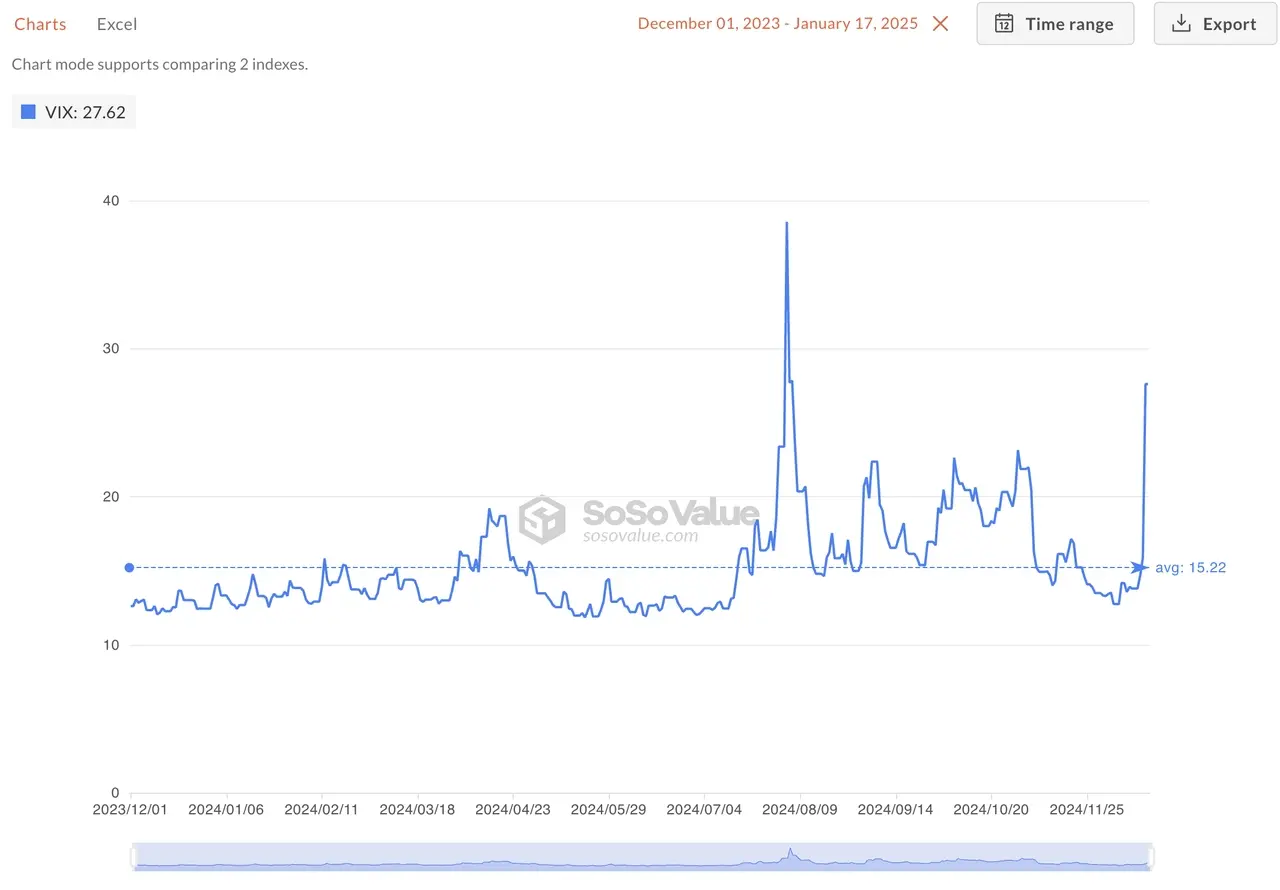1280x890 pixels.
Task: Click the calendar icon on Time range button
Action: (x=1003, y=23)
